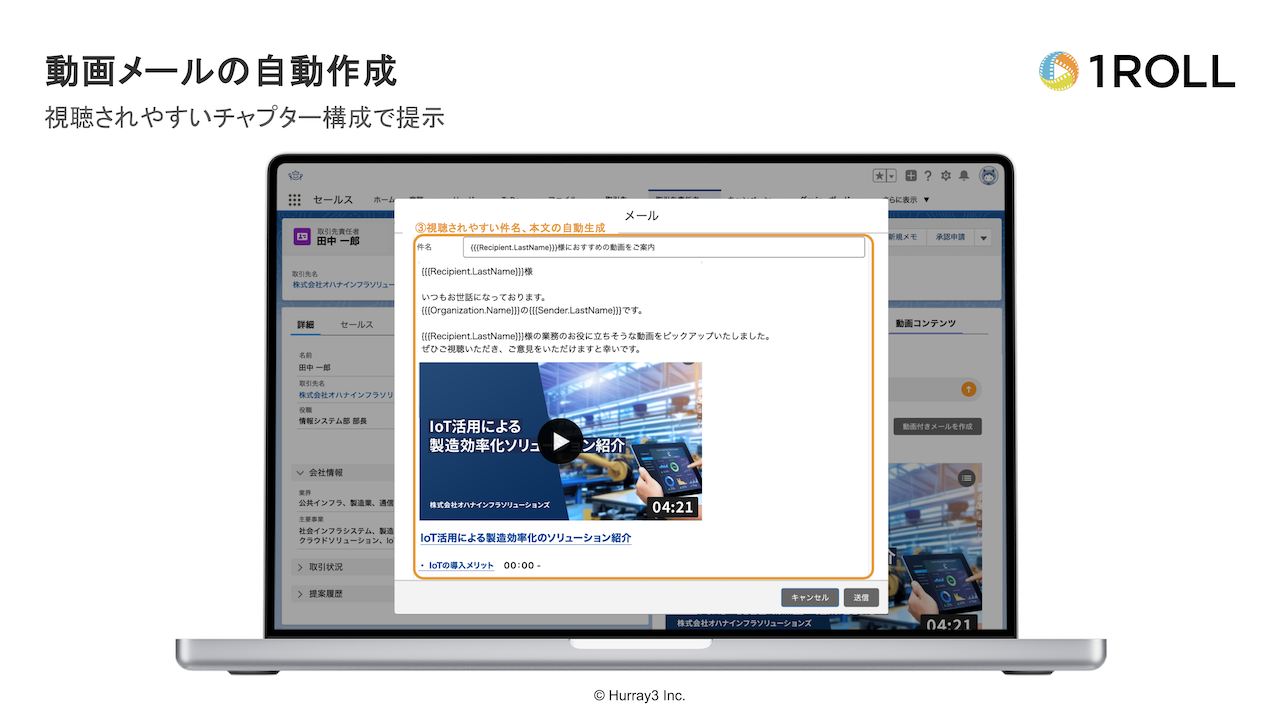This screenshot has height=720, width=1280.
Task: Open the setup gear icon
Action: tap(946, 175)
